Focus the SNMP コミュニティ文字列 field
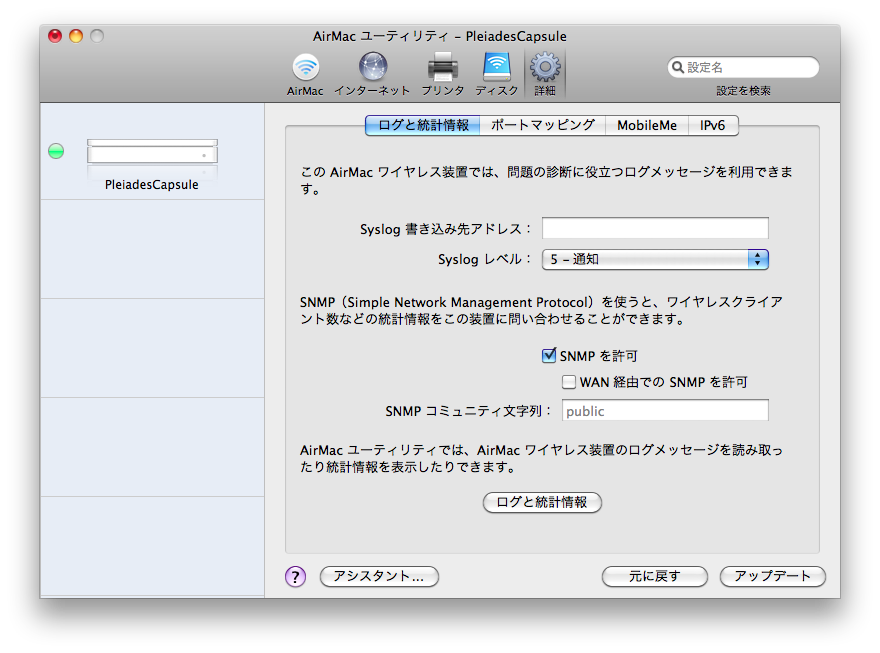 (x=665, y=411)
